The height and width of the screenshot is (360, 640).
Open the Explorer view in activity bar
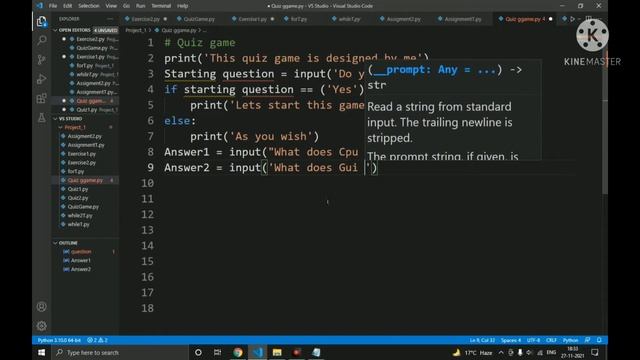[x=41, y=21]
